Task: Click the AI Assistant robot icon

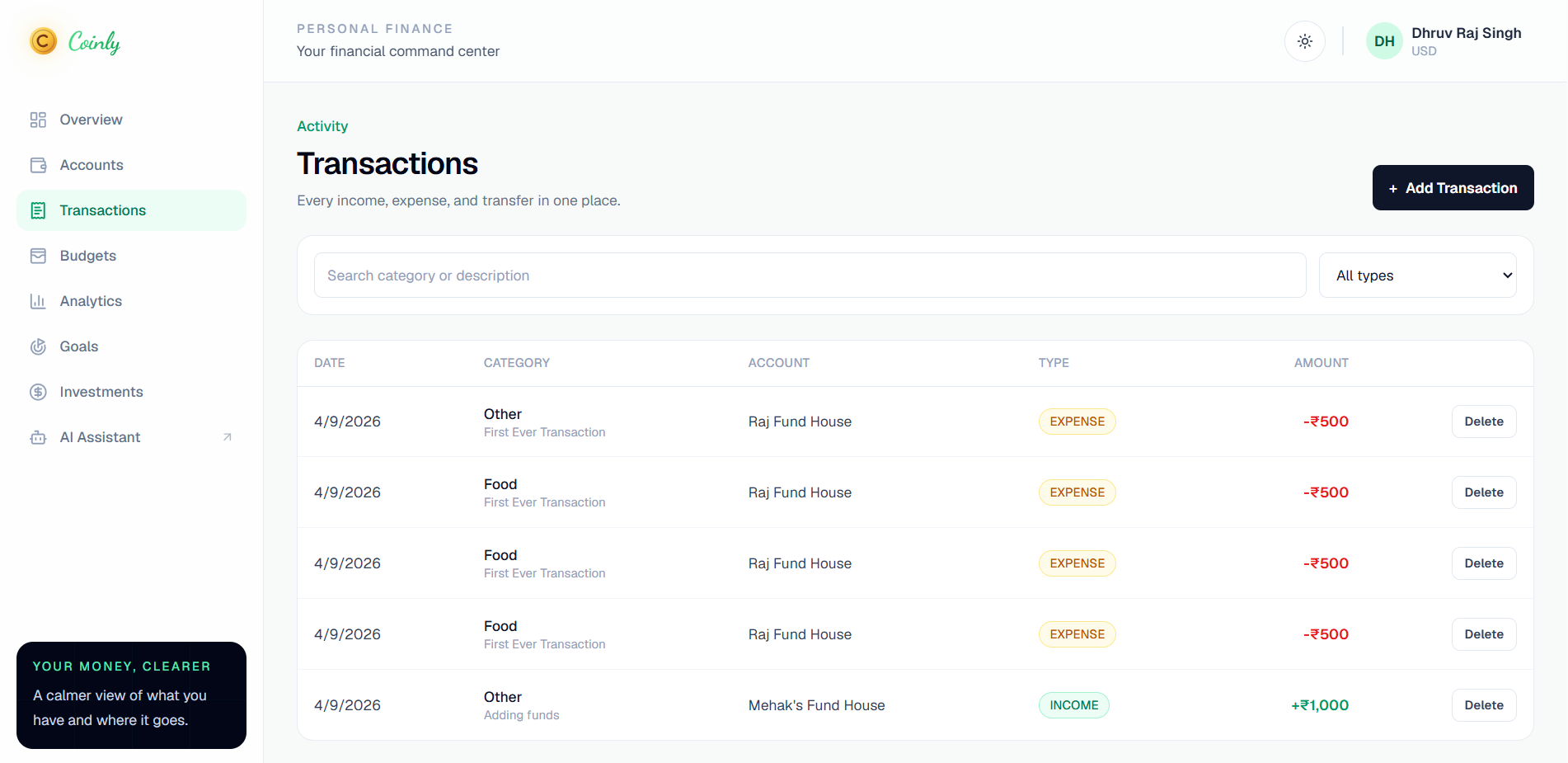Action: click(x=38, y=437)
